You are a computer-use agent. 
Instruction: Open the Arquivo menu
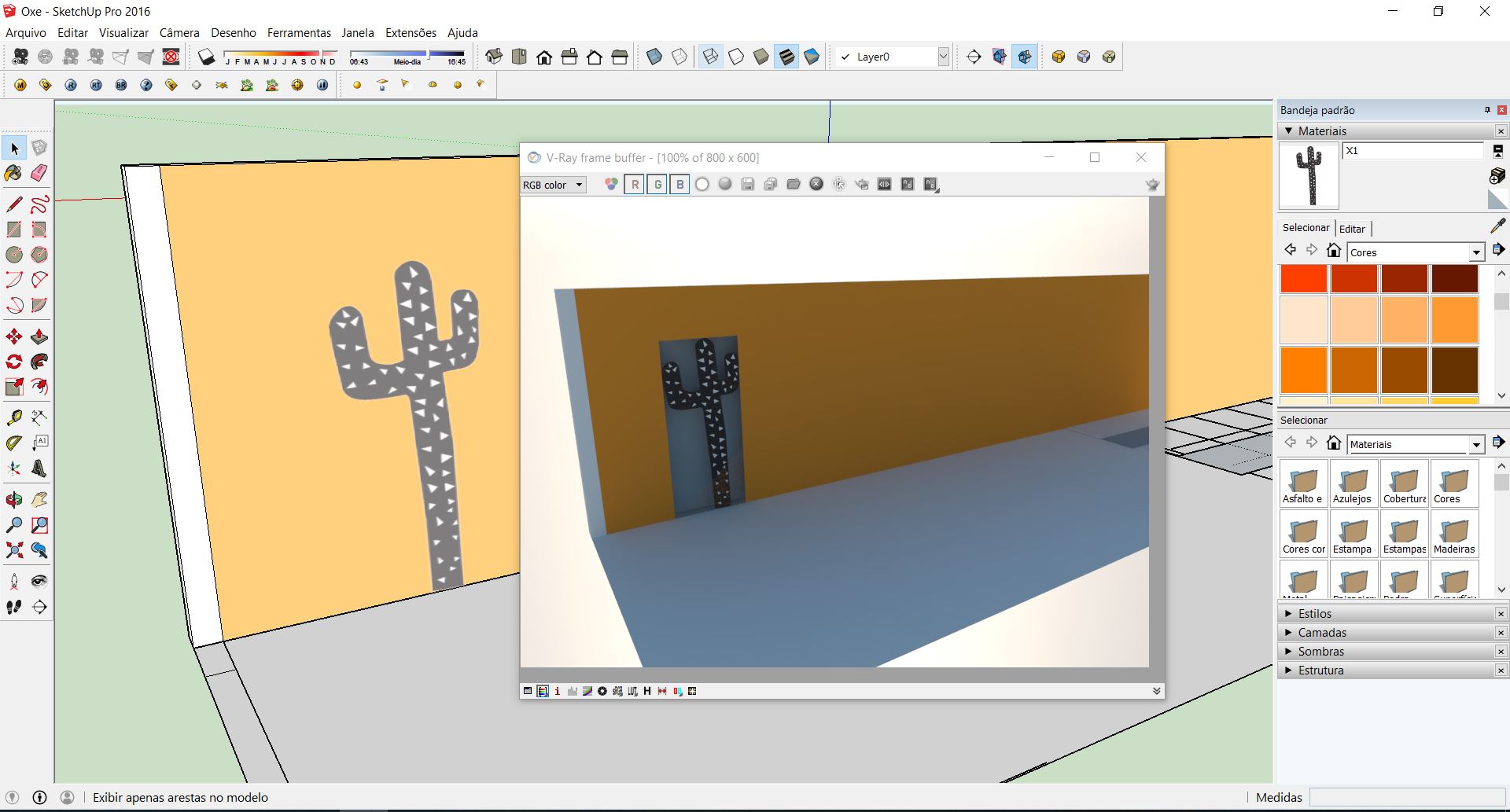click(26, 32)
